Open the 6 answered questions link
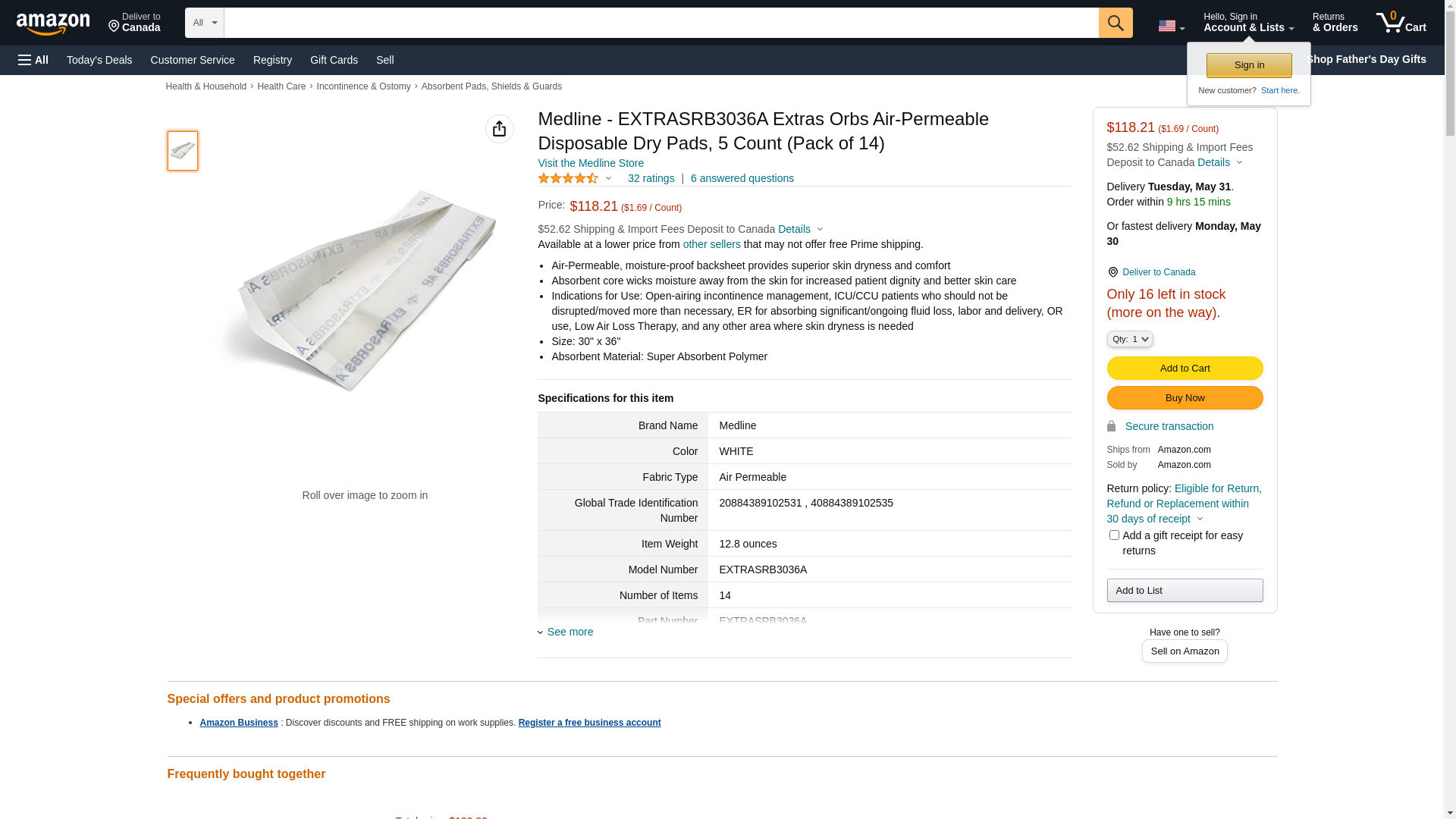 tap(742, 178)
